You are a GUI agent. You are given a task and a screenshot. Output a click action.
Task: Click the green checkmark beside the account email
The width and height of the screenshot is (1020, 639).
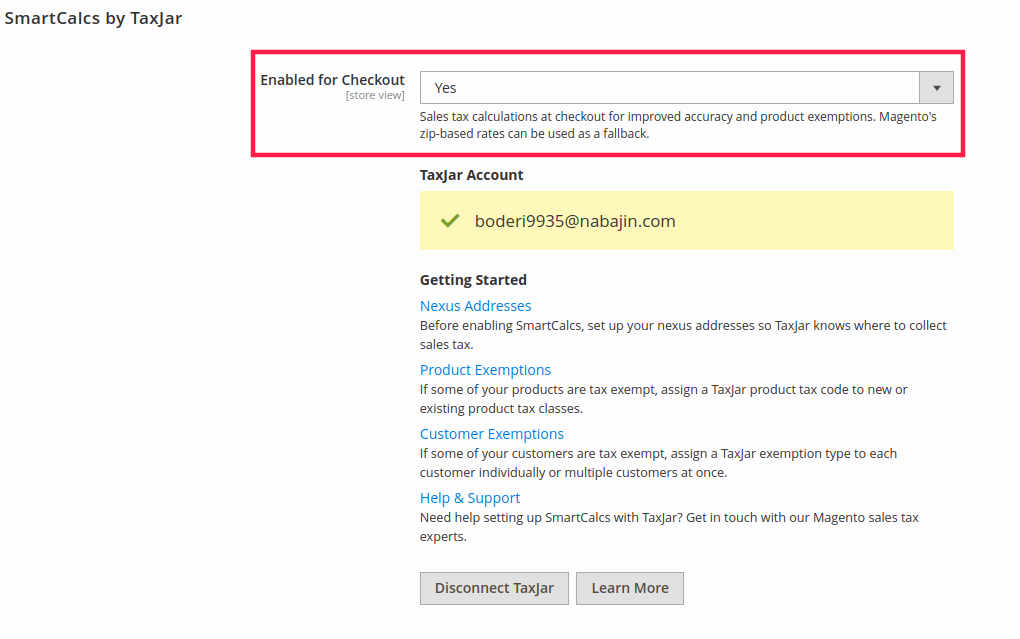(x=450, y=221)
